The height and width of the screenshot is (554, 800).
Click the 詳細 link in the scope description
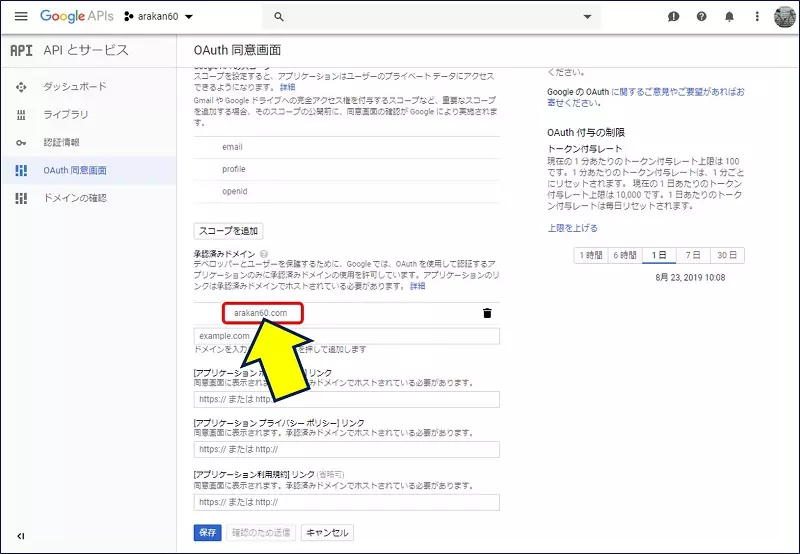(288, 87)
